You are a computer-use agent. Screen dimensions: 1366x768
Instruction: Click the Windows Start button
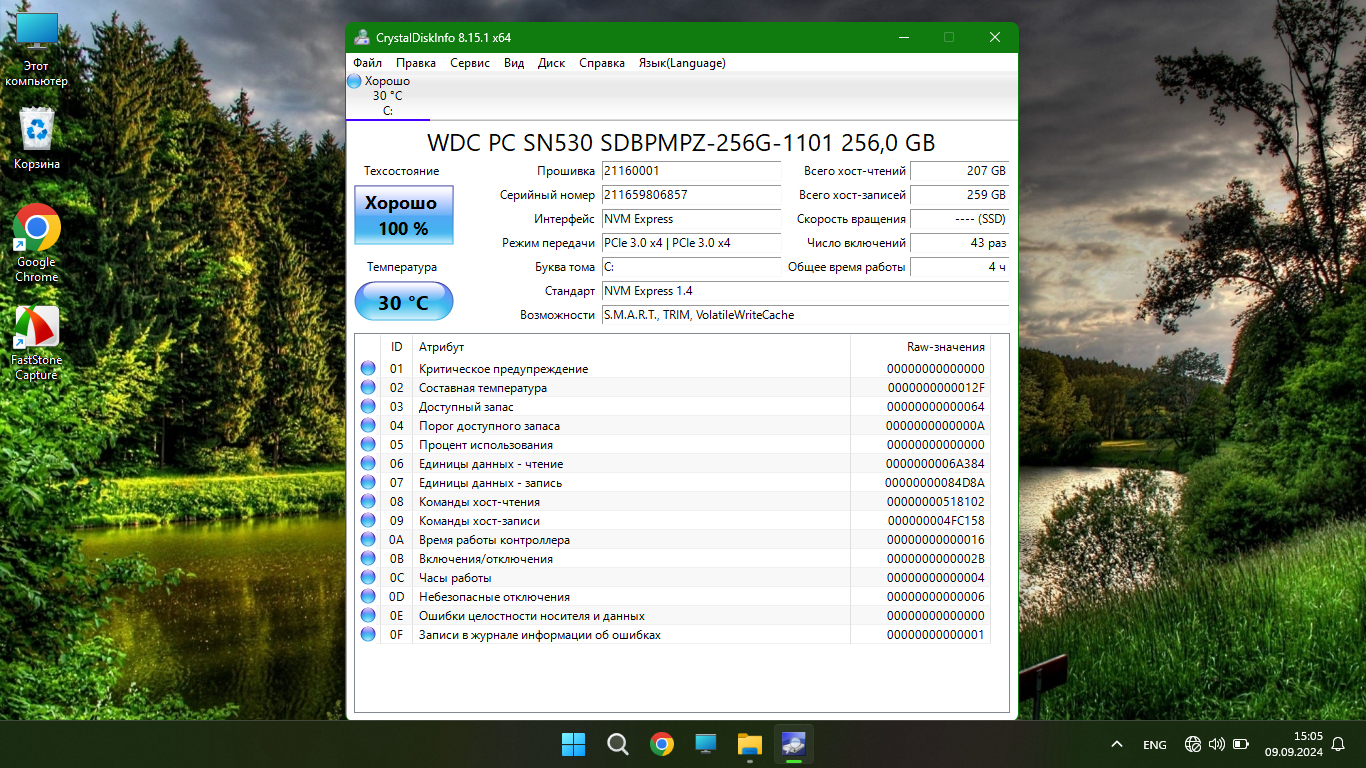click(x=574, y=744)
